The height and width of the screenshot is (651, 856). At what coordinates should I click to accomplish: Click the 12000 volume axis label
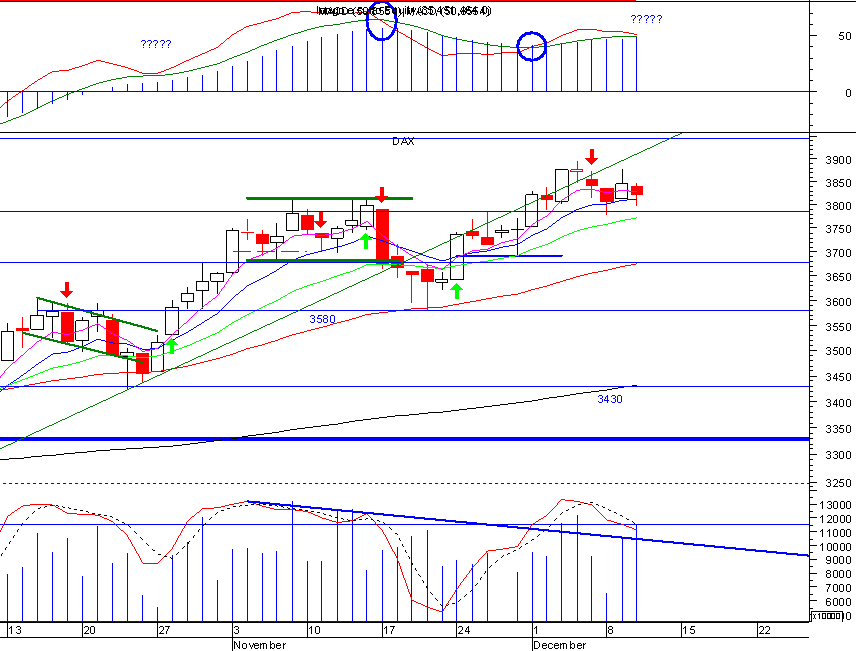click(835, 519)
